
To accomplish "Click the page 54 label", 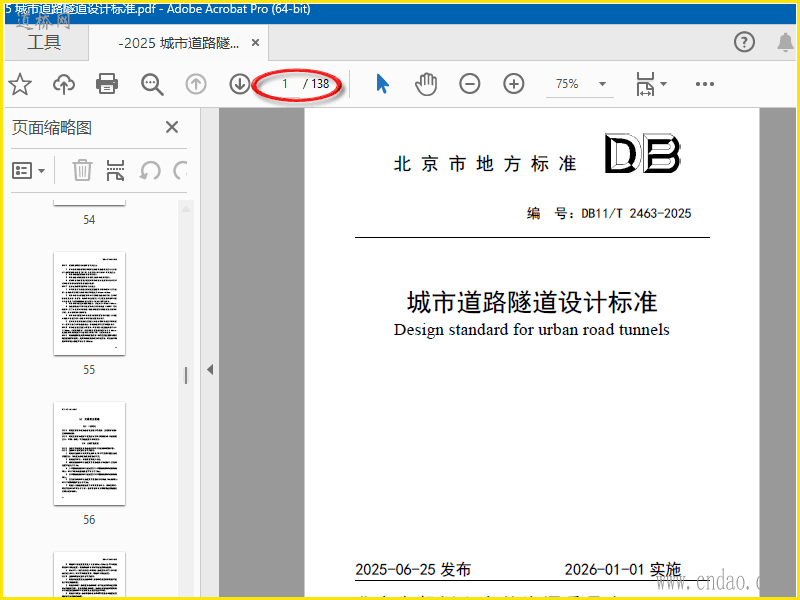I will [x=89, y=220].
